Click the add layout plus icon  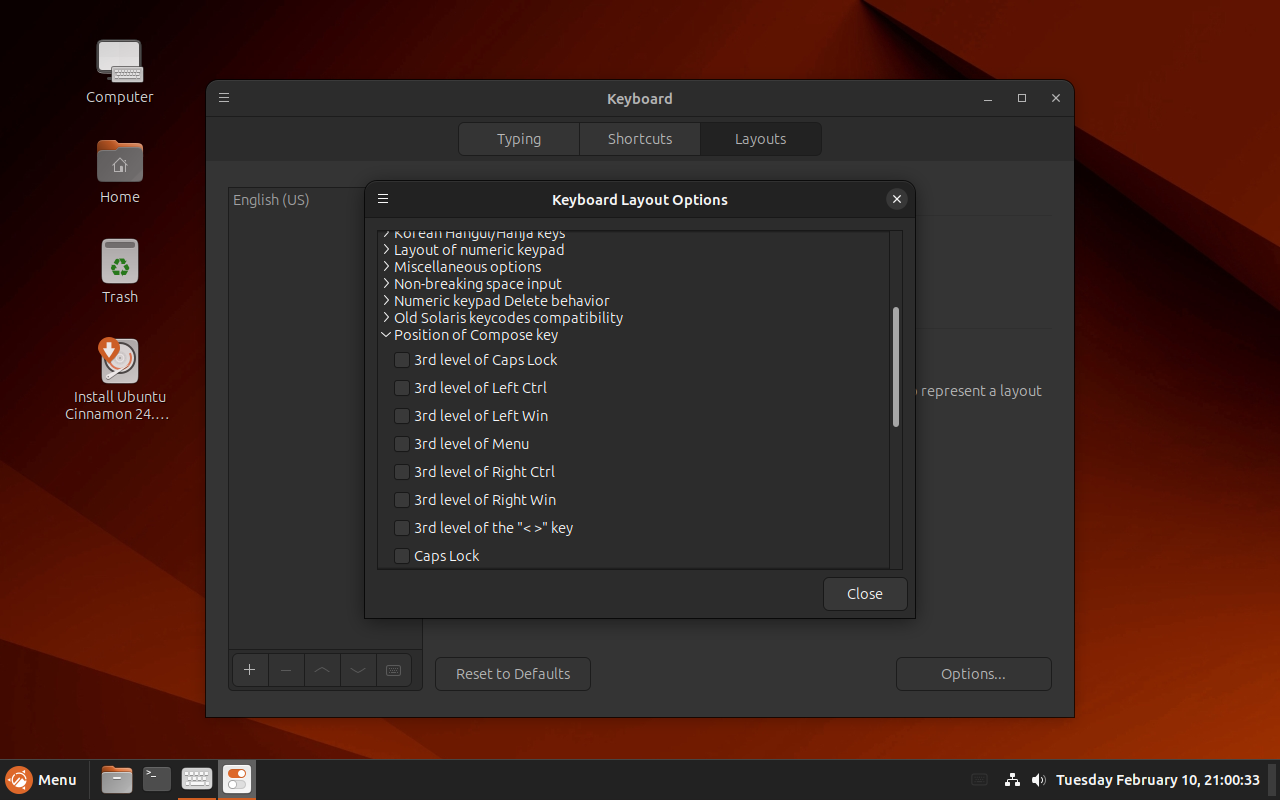[250, 670]
